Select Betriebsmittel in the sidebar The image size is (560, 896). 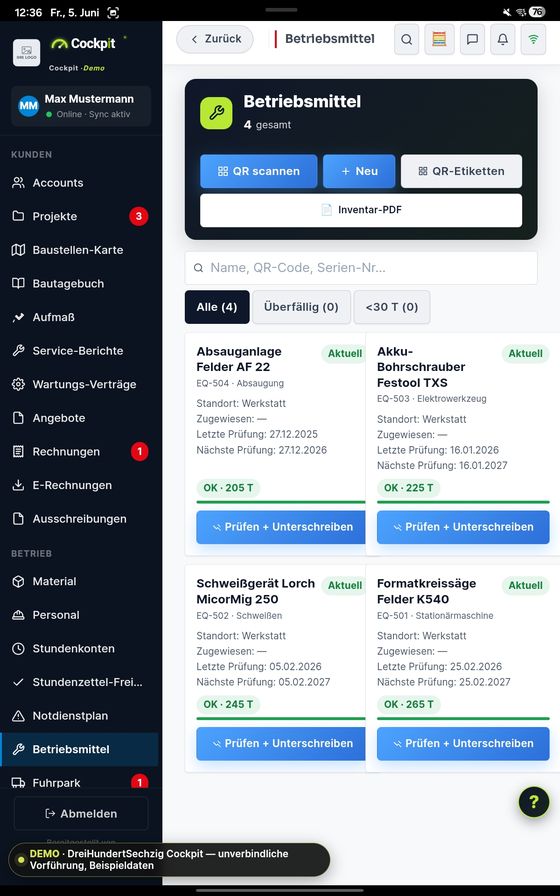pyautogui.click(x=79, y=750)
